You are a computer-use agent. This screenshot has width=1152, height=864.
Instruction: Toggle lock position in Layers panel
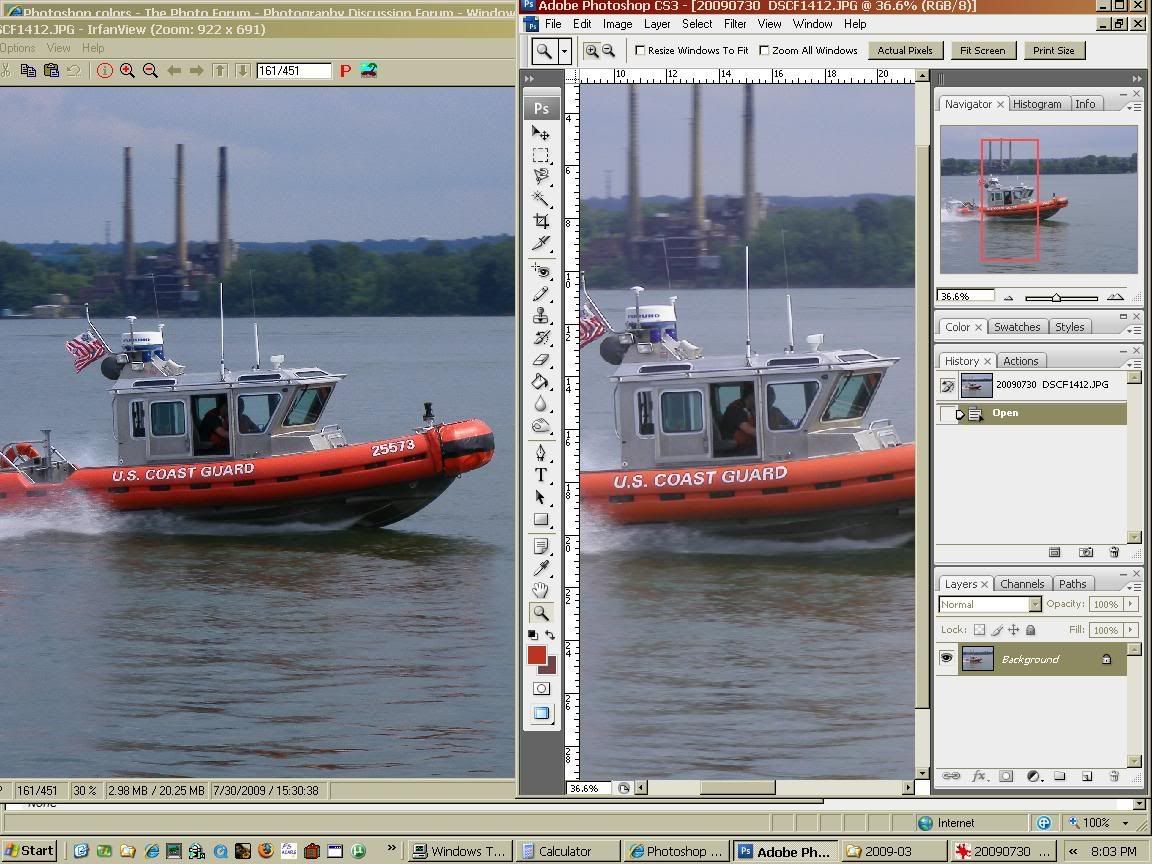coord(1013,630)
